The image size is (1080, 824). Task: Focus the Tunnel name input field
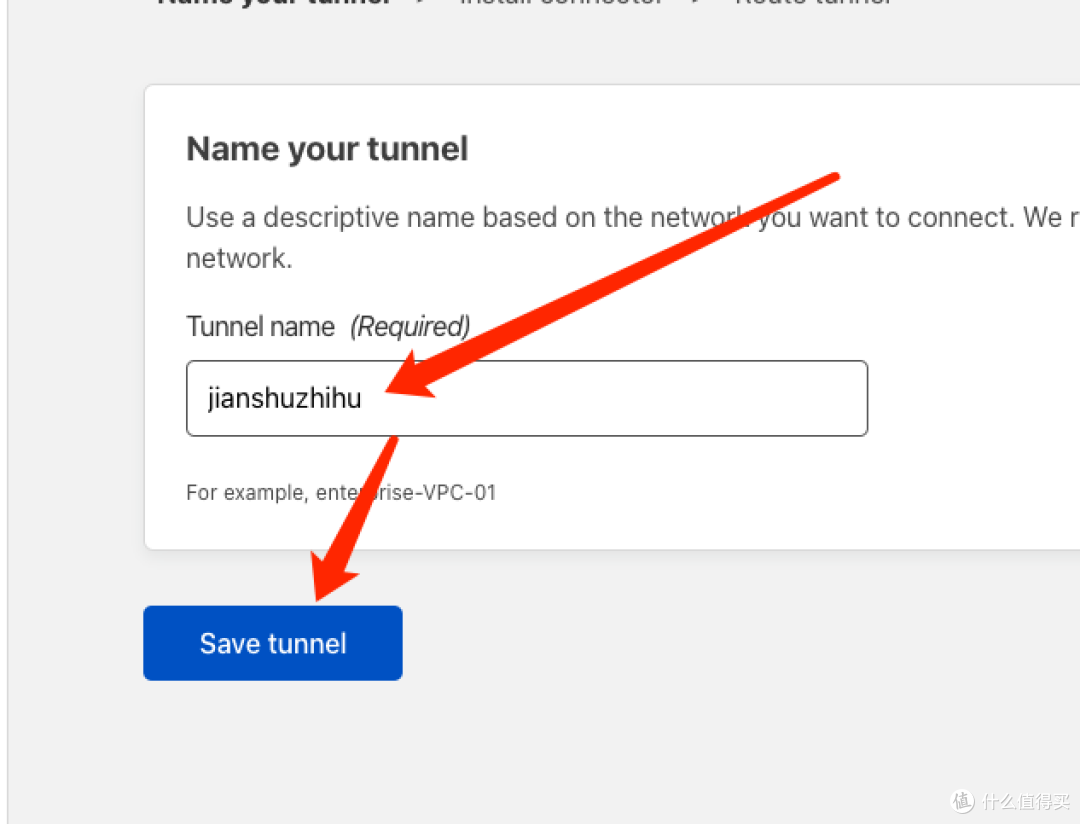[x=620, y=398]
